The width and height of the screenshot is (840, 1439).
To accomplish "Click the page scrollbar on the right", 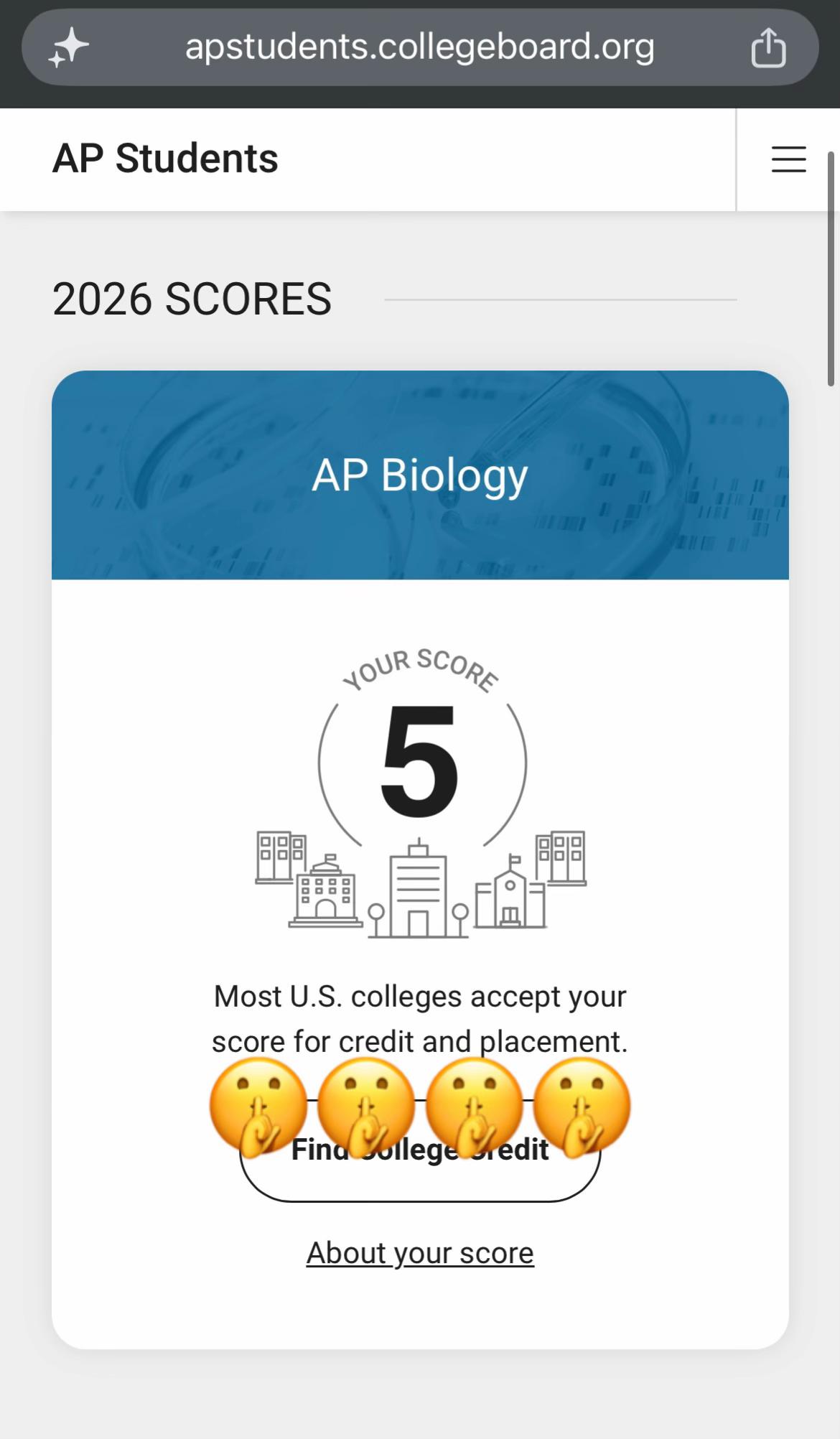I will 831,269.
